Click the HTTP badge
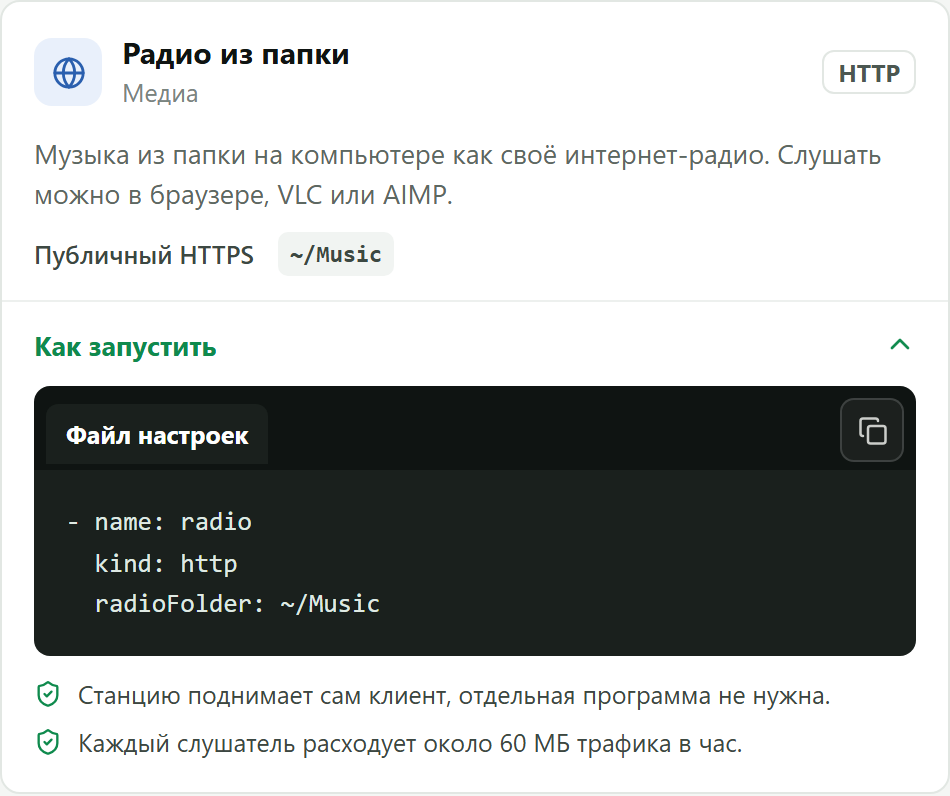Screen dimensions: 950x796 pyautogui.click(x=869, y=73)
